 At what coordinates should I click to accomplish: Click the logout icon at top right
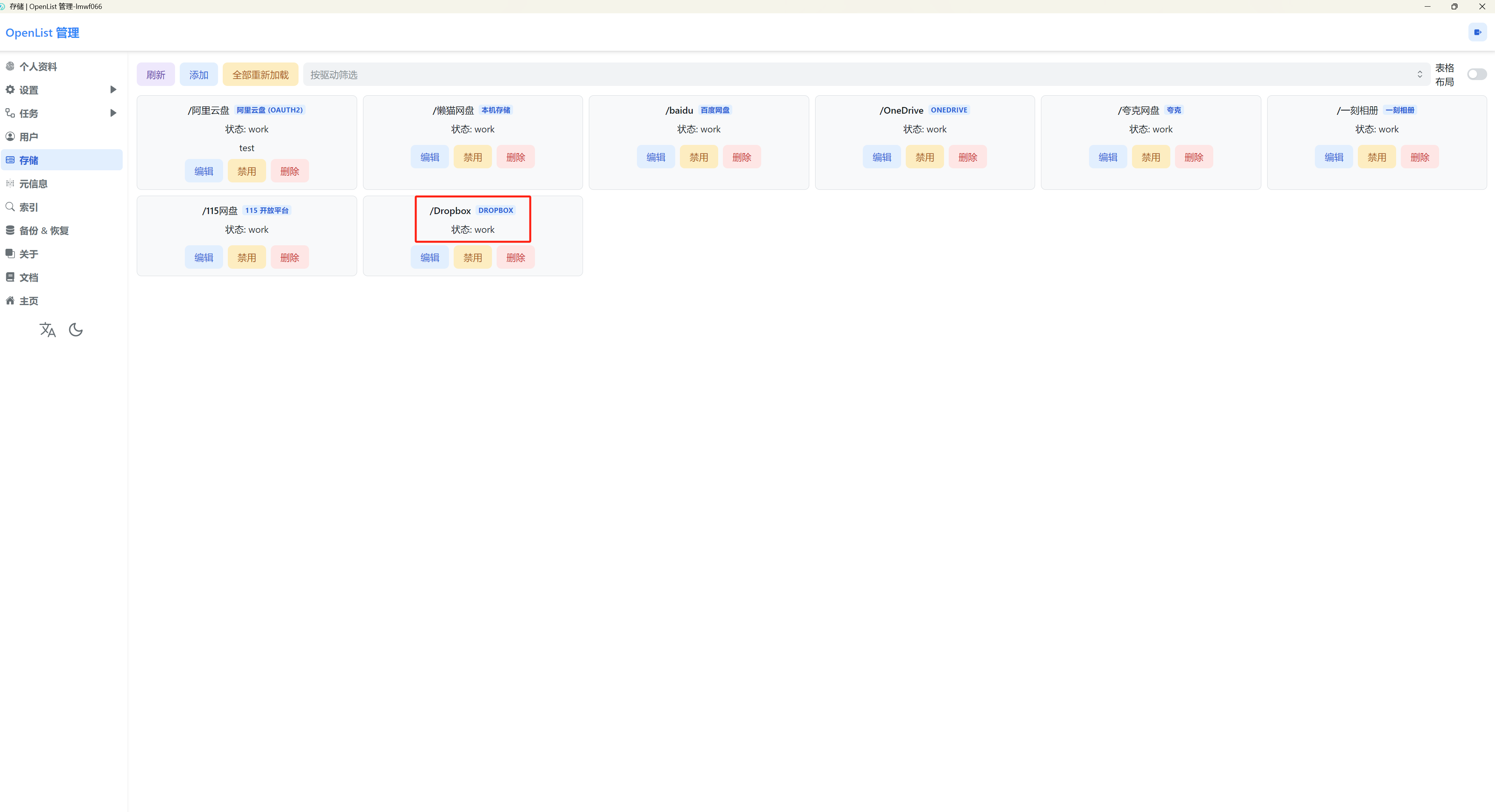(x=1477, y=32)
